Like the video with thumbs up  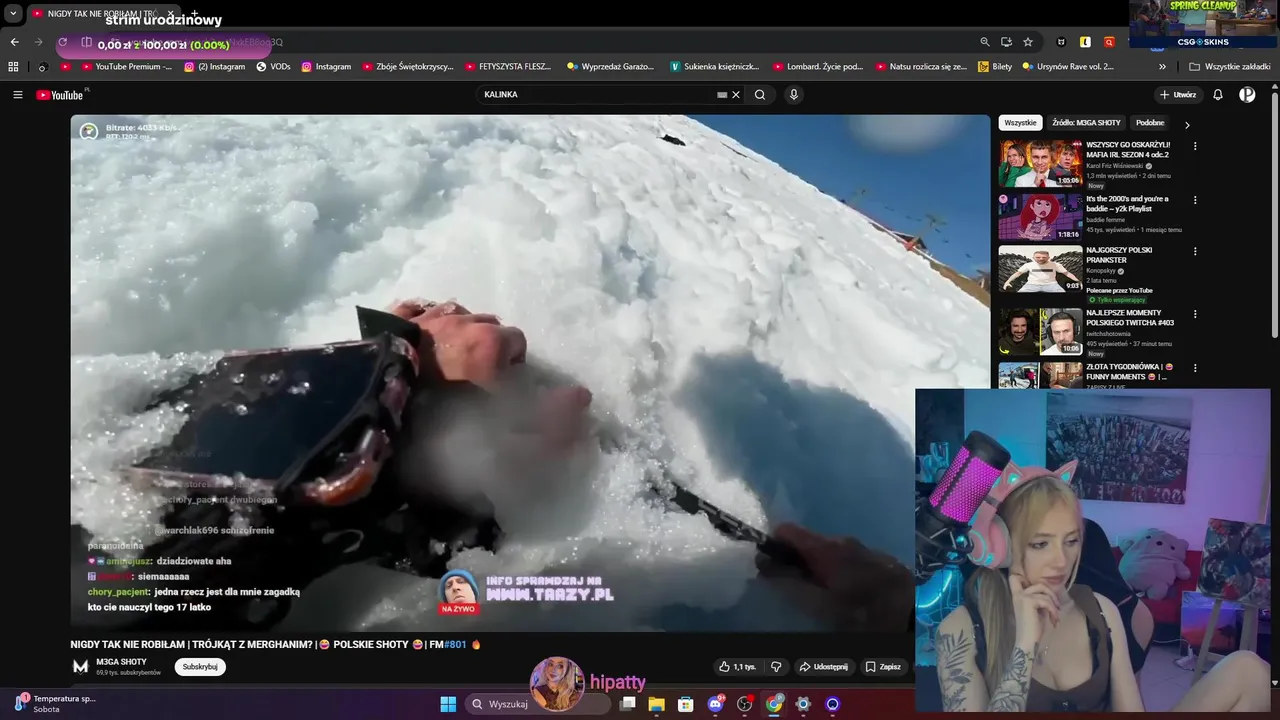(x=738, y=667)
